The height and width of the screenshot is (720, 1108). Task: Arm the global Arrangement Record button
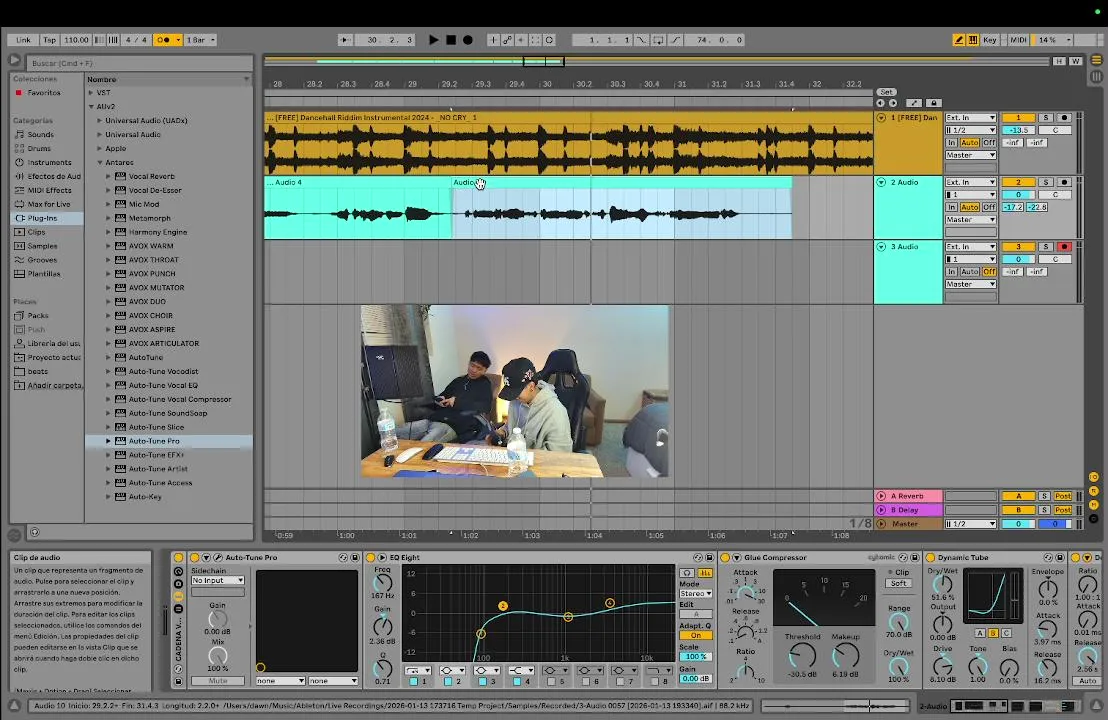[468, 40]
